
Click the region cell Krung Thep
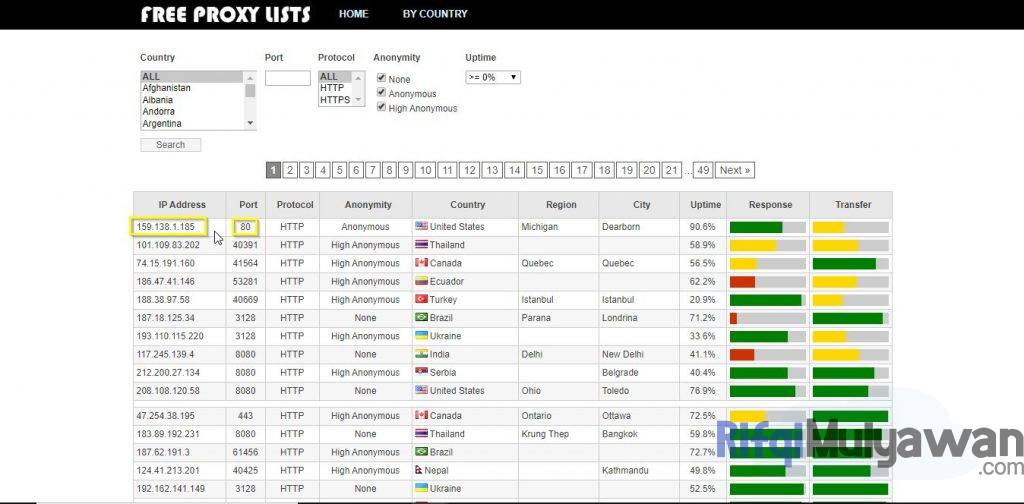click(545, 434)
